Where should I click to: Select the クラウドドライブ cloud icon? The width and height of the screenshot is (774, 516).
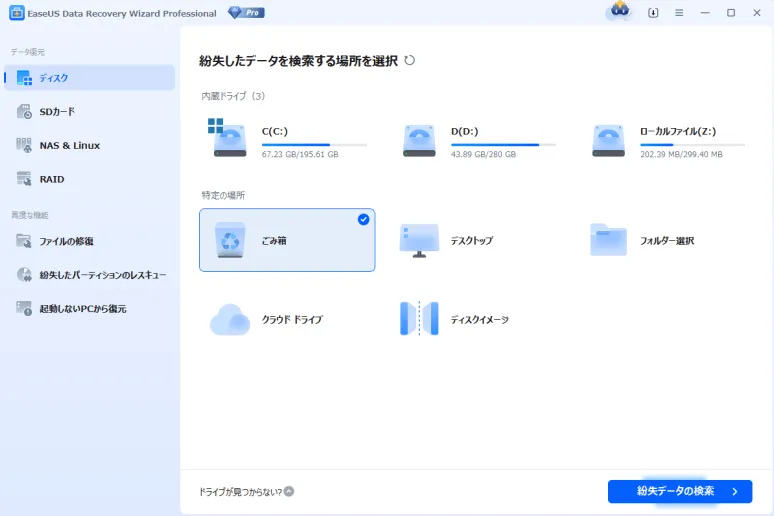pos(229,319)
